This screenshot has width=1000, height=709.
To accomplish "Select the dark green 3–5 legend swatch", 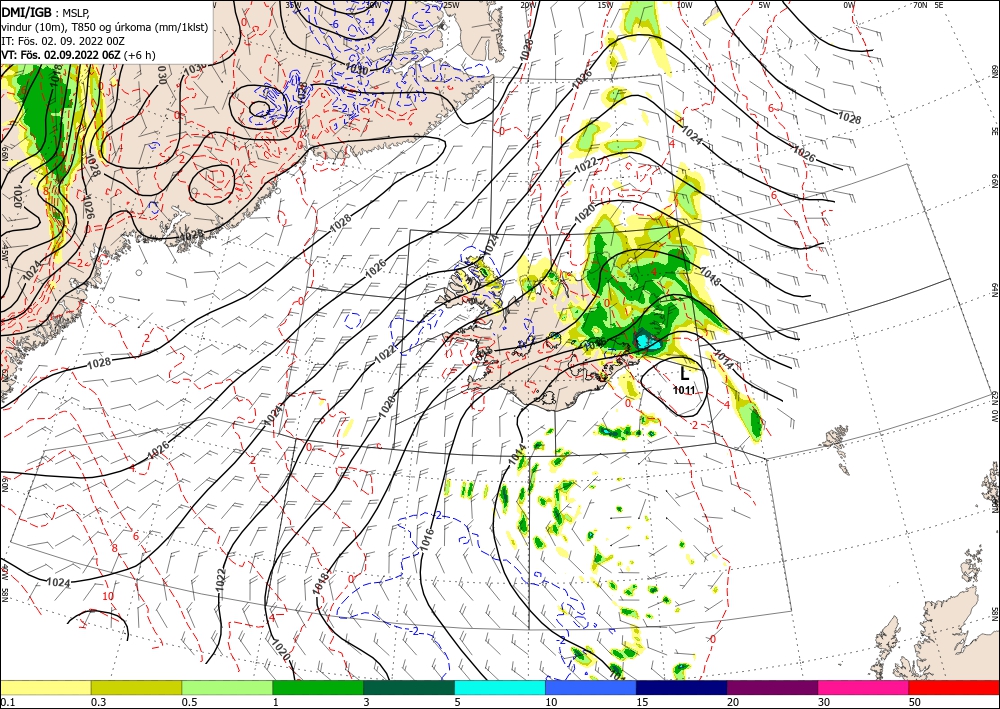I will click(x=409, y=687).
